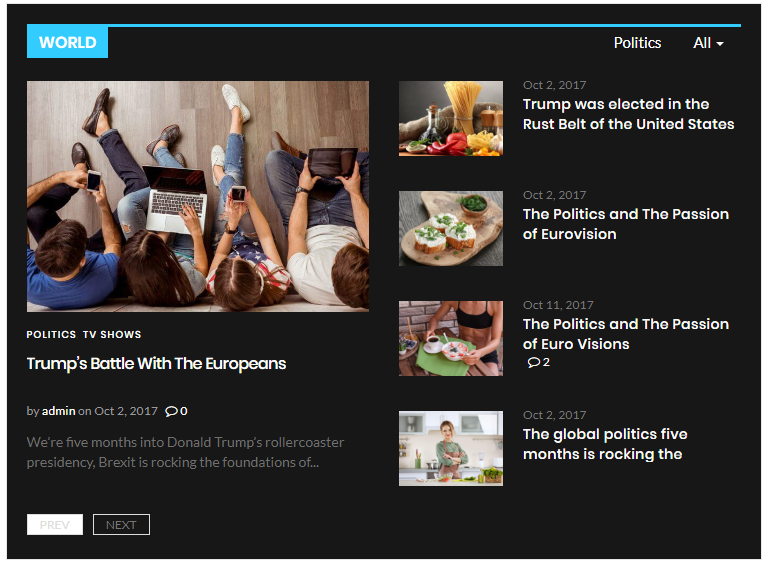Click comment icon on Euro Visions article
765x565 pixels.
pos(534,363)
